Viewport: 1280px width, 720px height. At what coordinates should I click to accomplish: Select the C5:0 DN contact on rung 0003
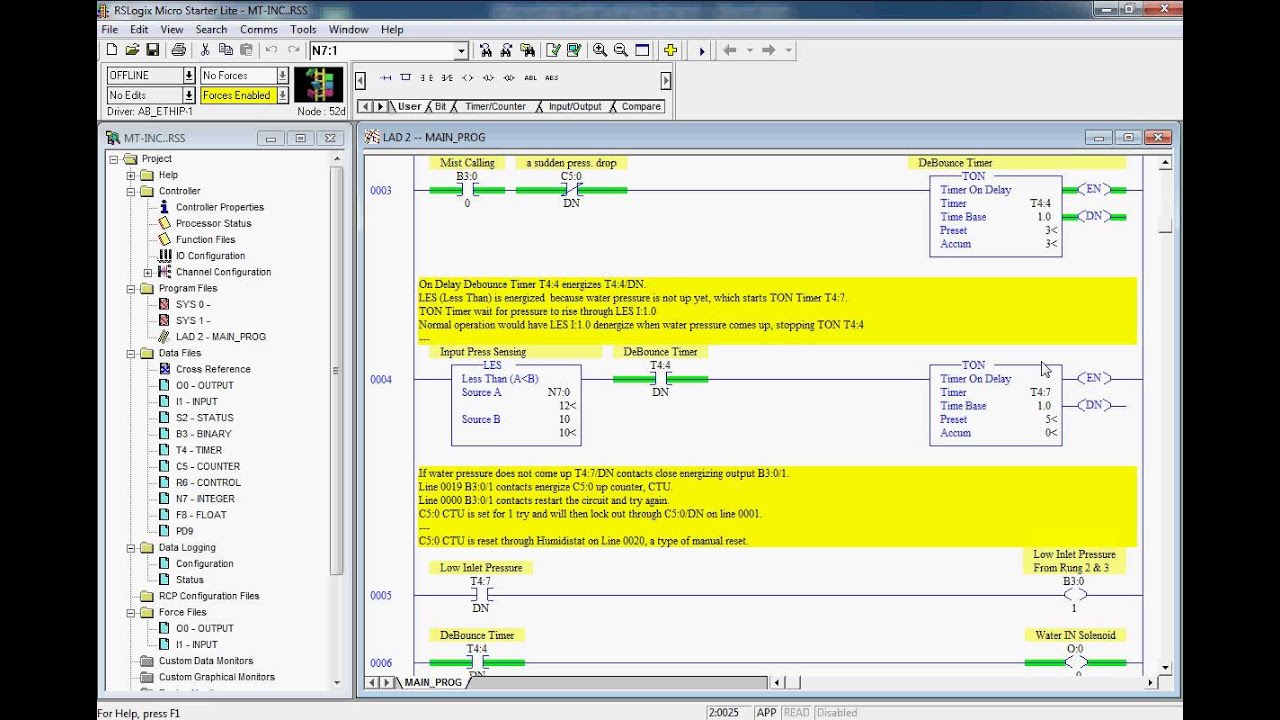[x=571, y=190]
